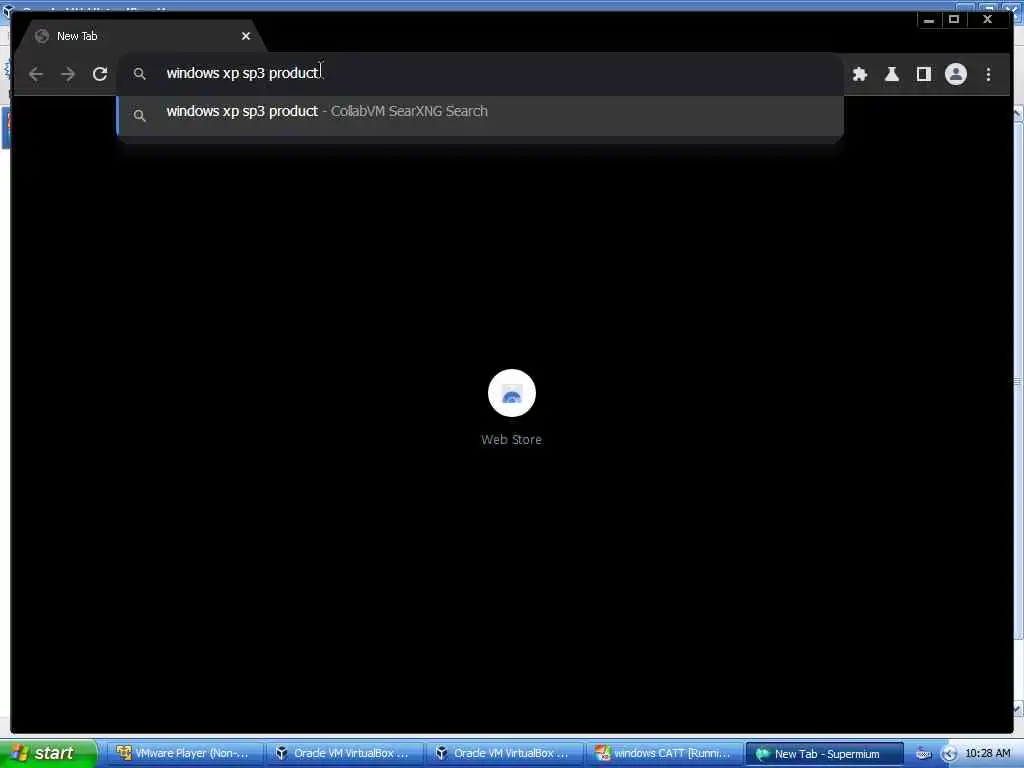Open the profile avatar icon

(x=956, y=74)
